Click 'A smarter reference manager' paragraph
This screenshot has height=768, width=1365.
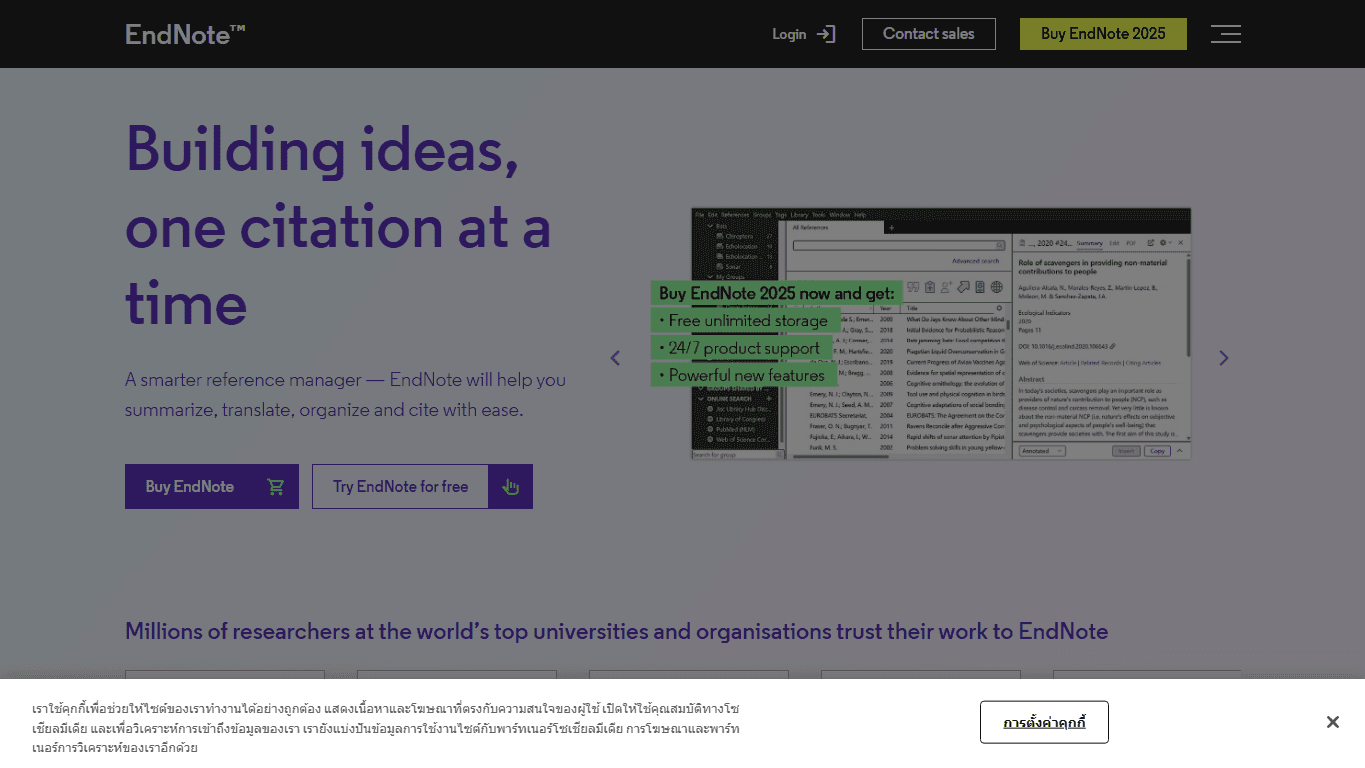(345, 395)
